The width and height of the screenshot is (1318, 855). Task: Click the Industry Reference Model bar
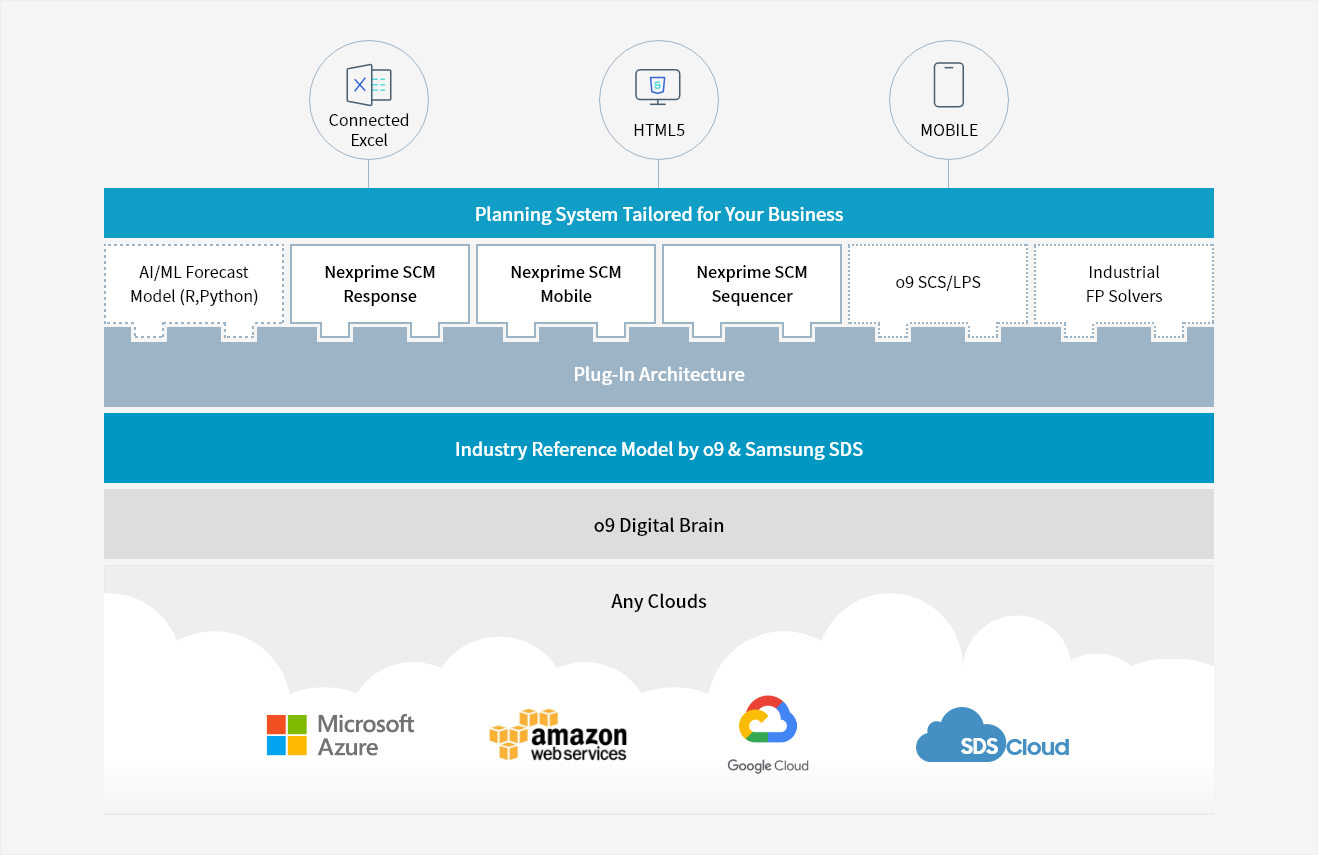(659, 449)
